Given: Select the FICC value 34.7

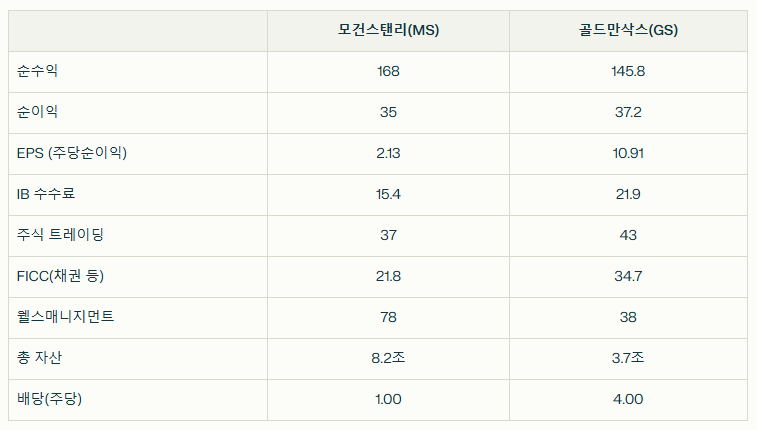Looking at the screenshot, I should pyautogui.click(x=628, y=276).
